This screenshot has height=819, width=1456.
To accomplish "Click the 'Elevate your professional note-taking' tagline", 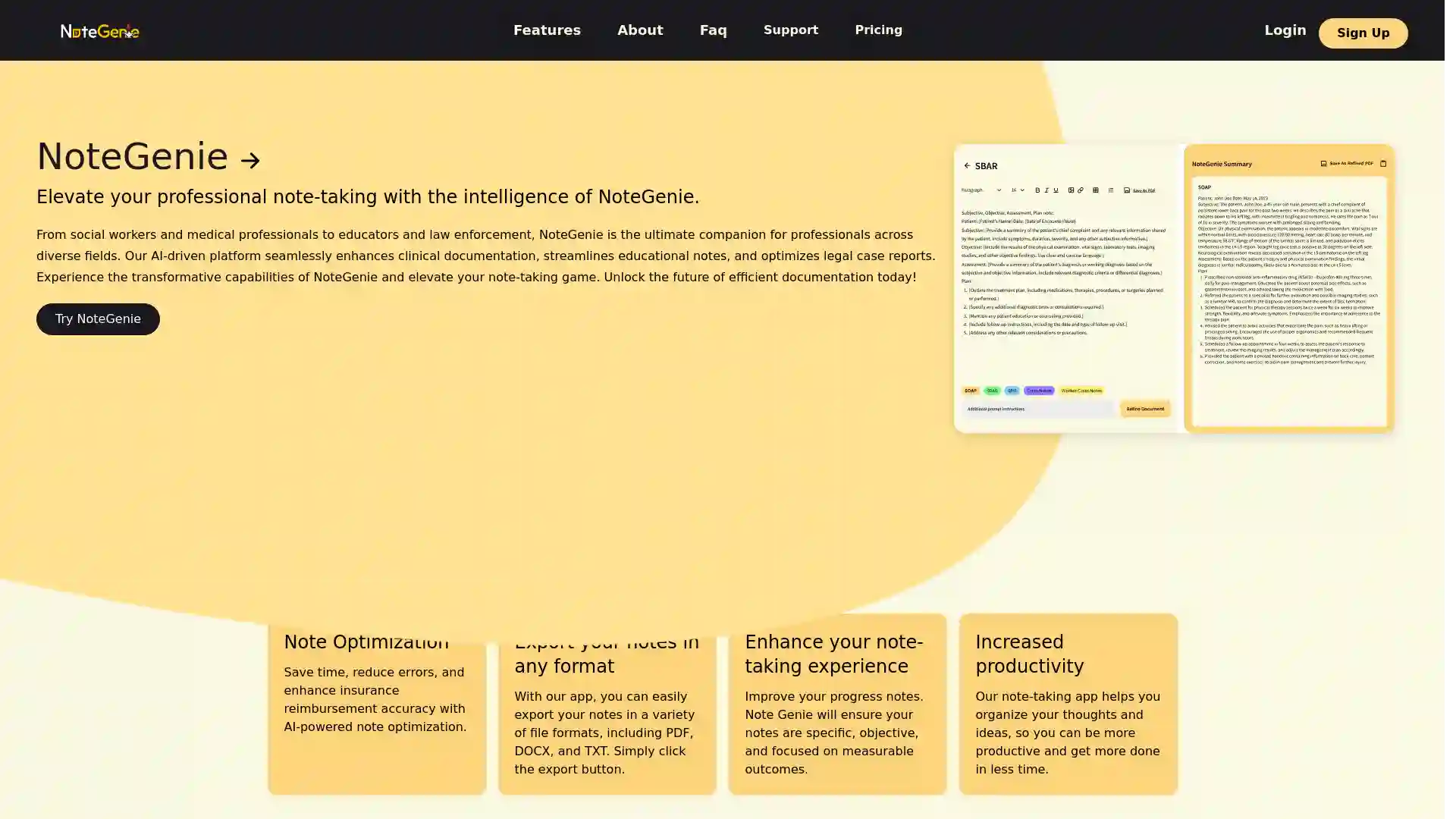I will tap(368, 197).
